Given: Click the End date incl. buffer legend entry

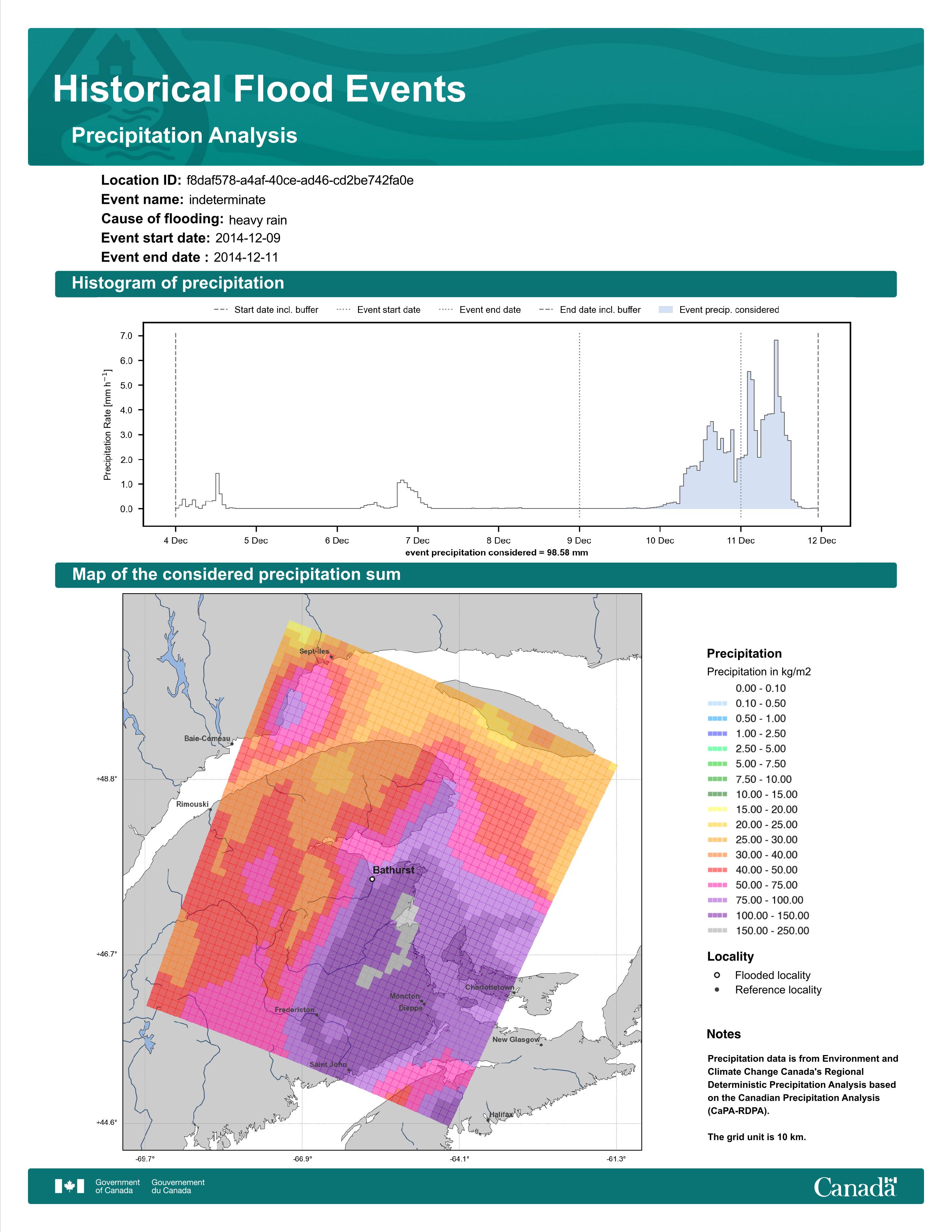Looking at the screenshot, I should pyautogui.click(x=590, y=310).
